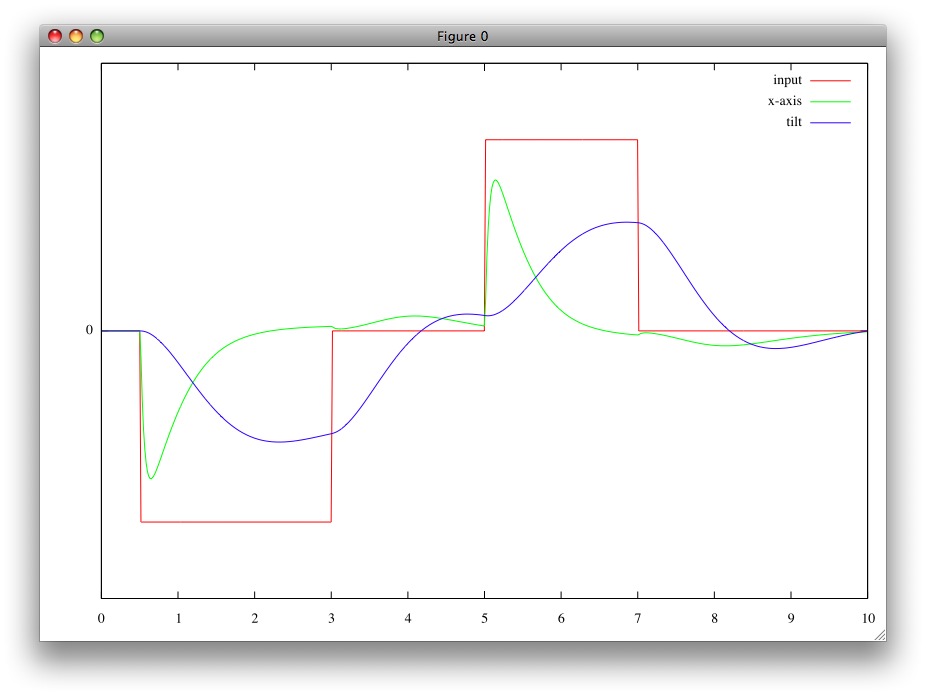
Task: Zoom the window with the green button
Action: pos(97,36)
